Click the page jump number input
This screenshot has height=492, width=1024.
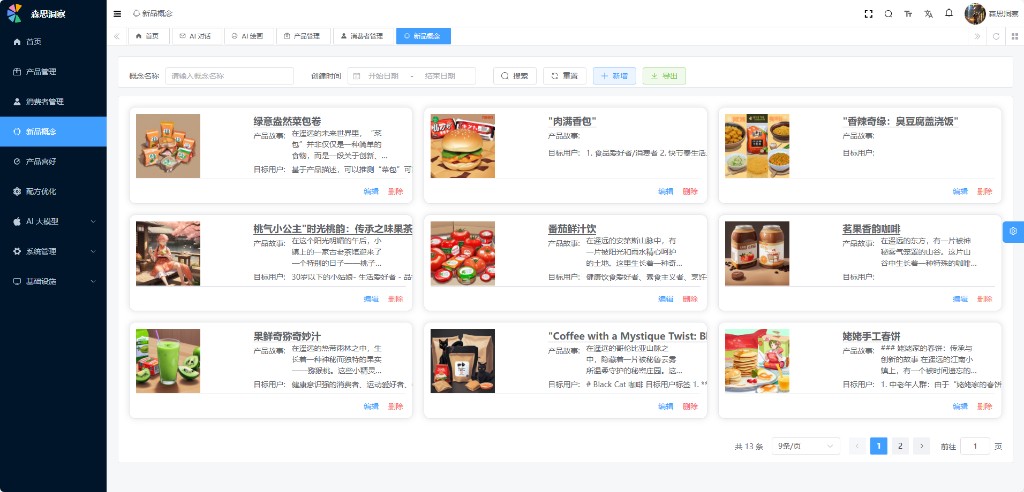pos(975,446)
